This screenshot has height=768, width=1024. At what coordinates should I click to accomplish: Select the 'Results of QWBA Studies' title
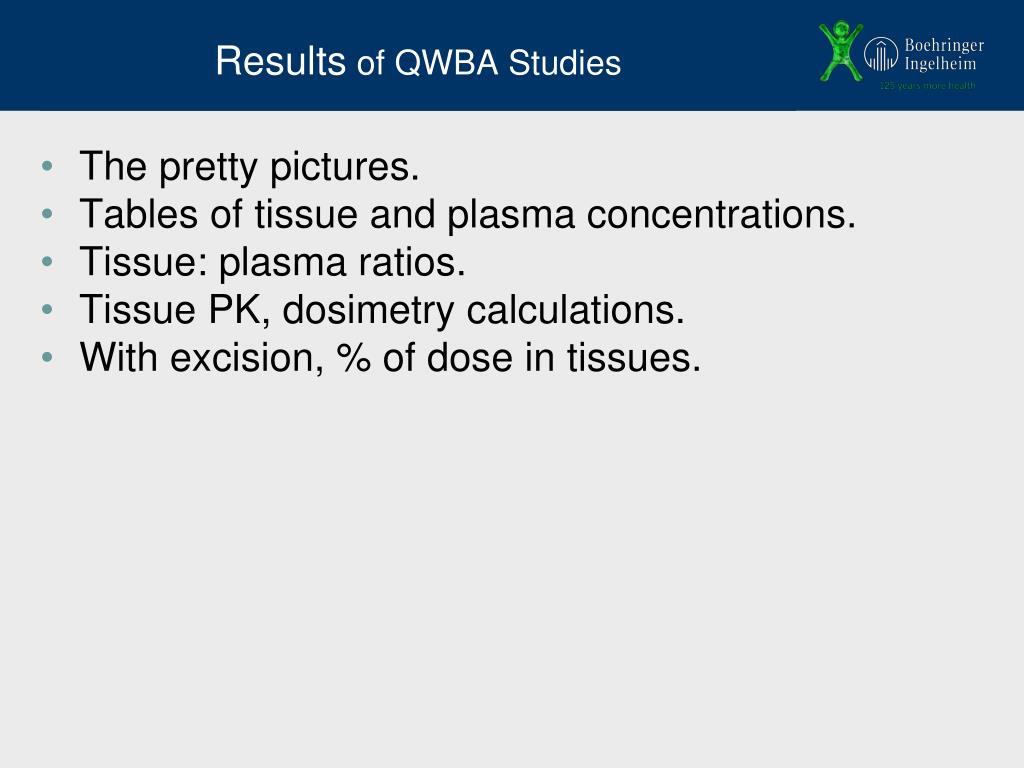(418, 62)
